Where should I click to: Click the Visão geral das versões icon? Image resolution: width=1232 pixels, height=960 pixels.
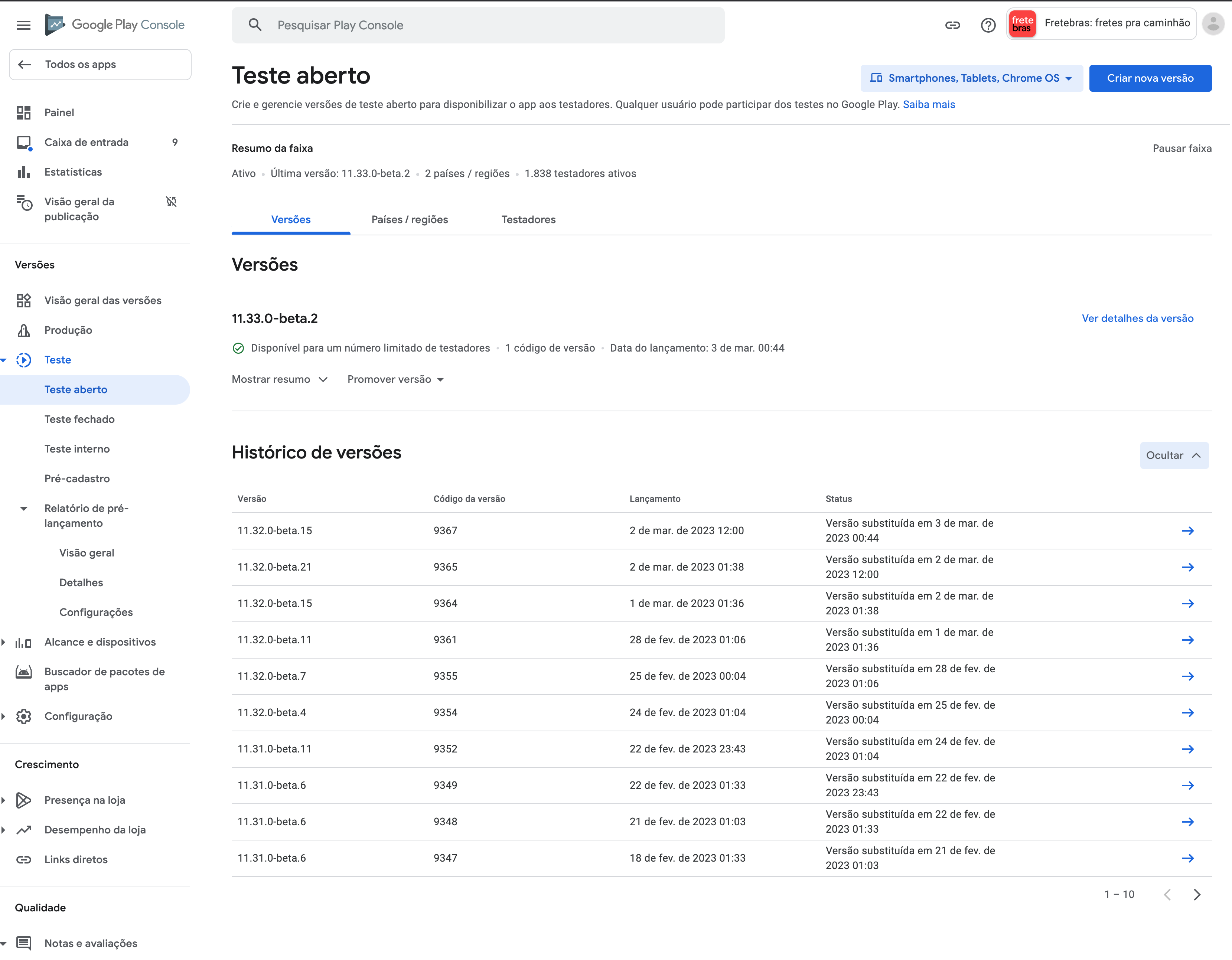tap(24, 301)
